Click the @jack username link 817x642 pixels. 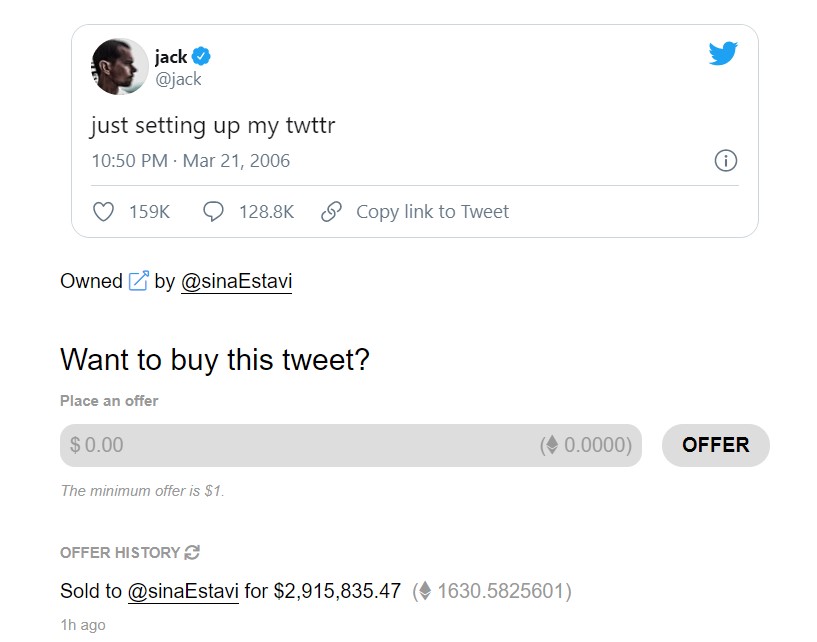click(180, 79)
